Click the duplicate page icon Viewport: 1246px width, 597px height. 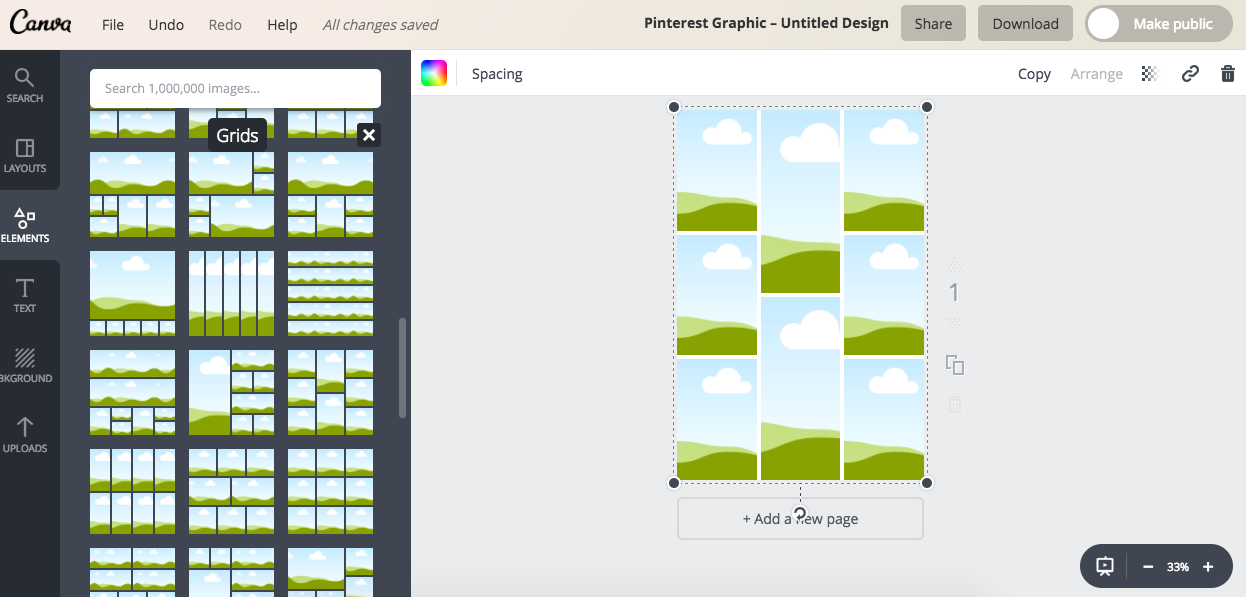click(x=955, y=365)
